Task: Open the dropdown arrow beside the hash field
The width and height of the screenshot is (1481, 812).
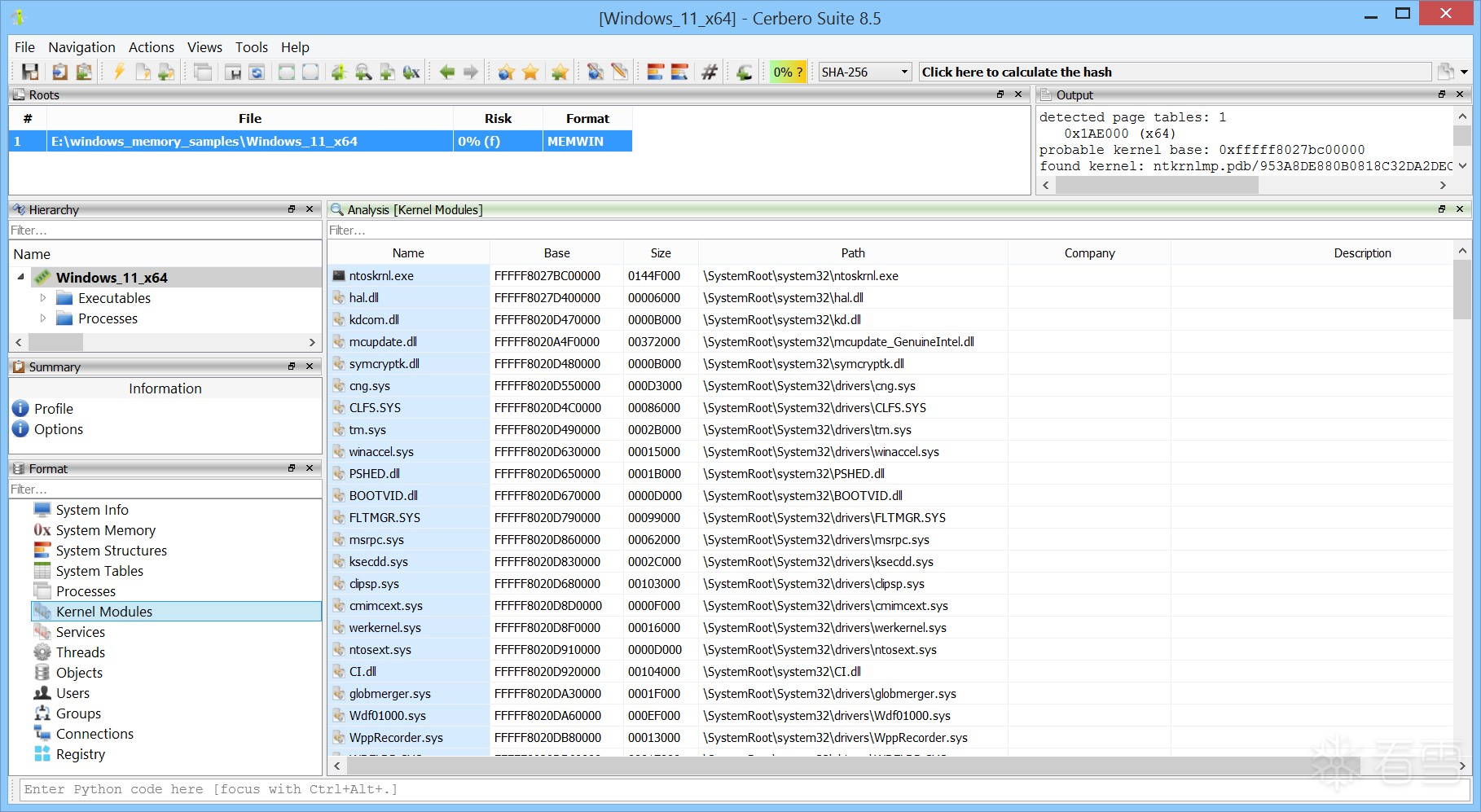Action: tap(1464, 72)
